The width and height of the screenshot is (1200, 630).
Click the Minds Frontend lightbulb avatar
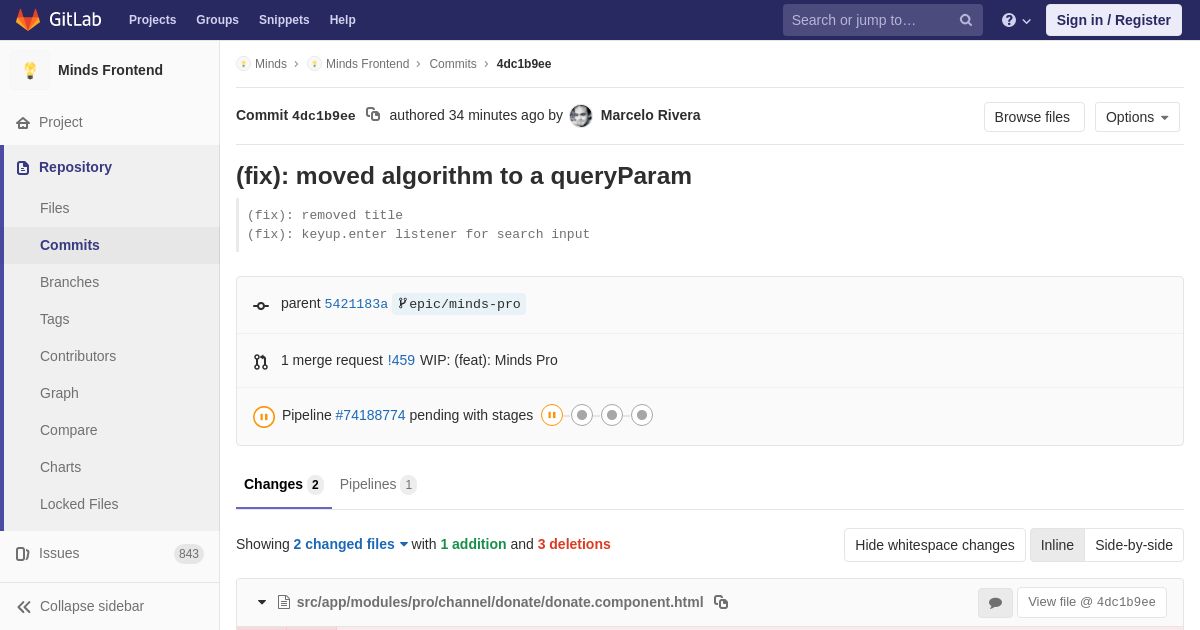(x=30, y=70)
